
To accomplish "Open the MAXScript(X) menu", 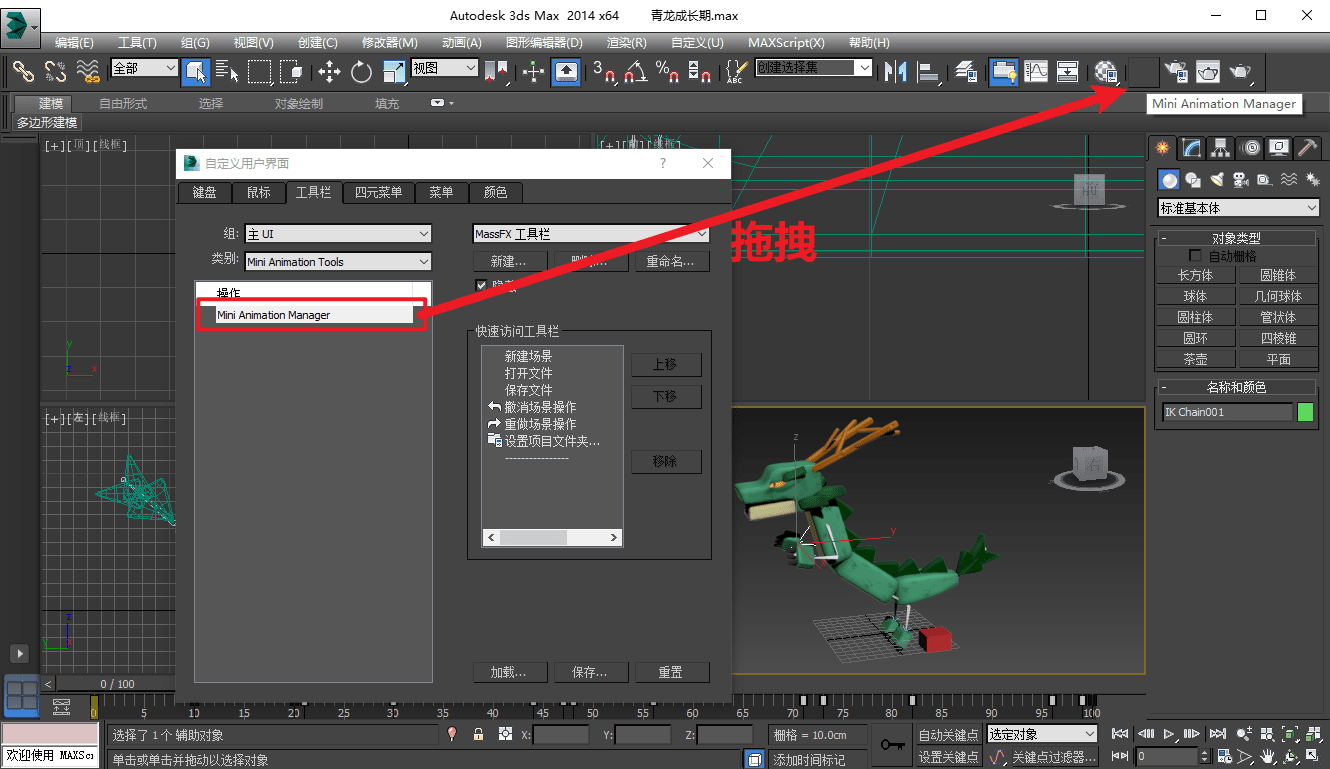I will 786,43.
